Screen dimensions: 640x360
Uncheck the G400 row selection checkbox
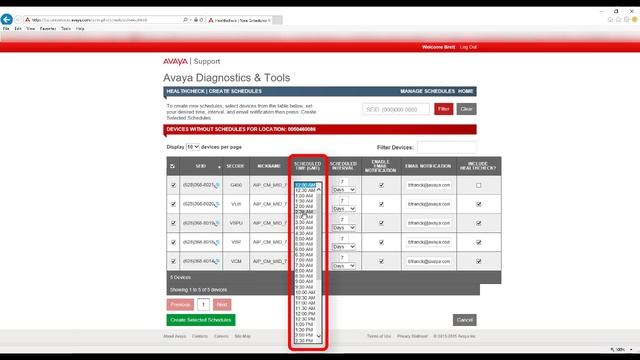click(x=173, y=185)
